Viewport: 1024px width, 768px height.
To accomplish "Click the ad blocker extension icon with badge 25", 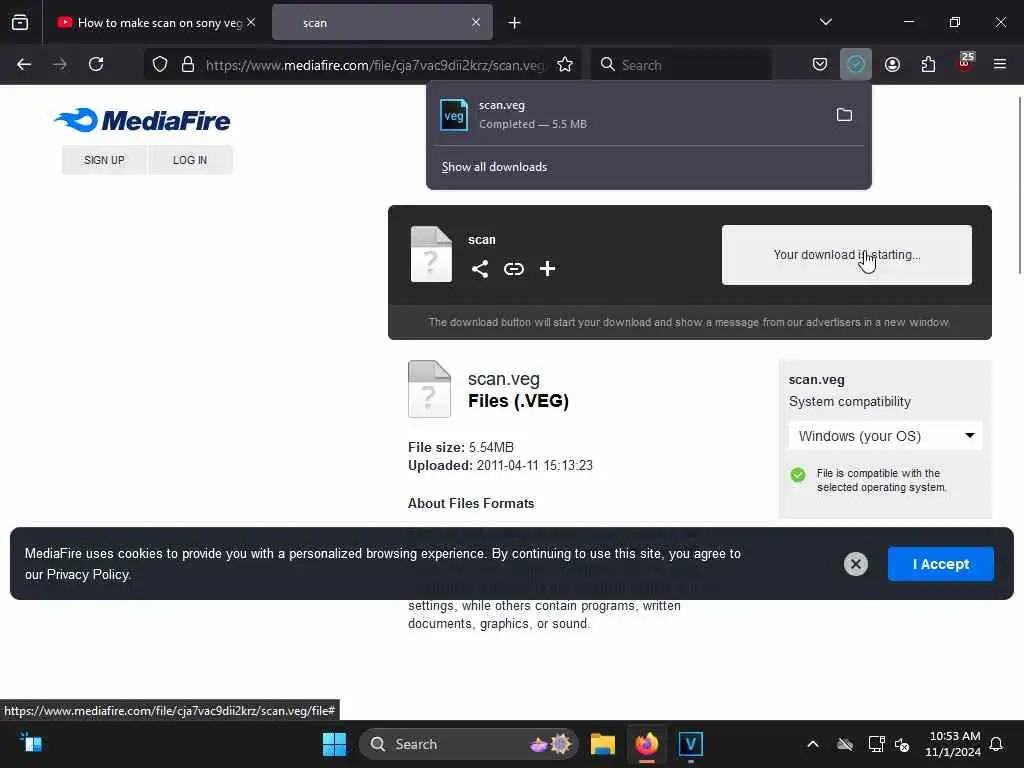I will pos(965,63).
